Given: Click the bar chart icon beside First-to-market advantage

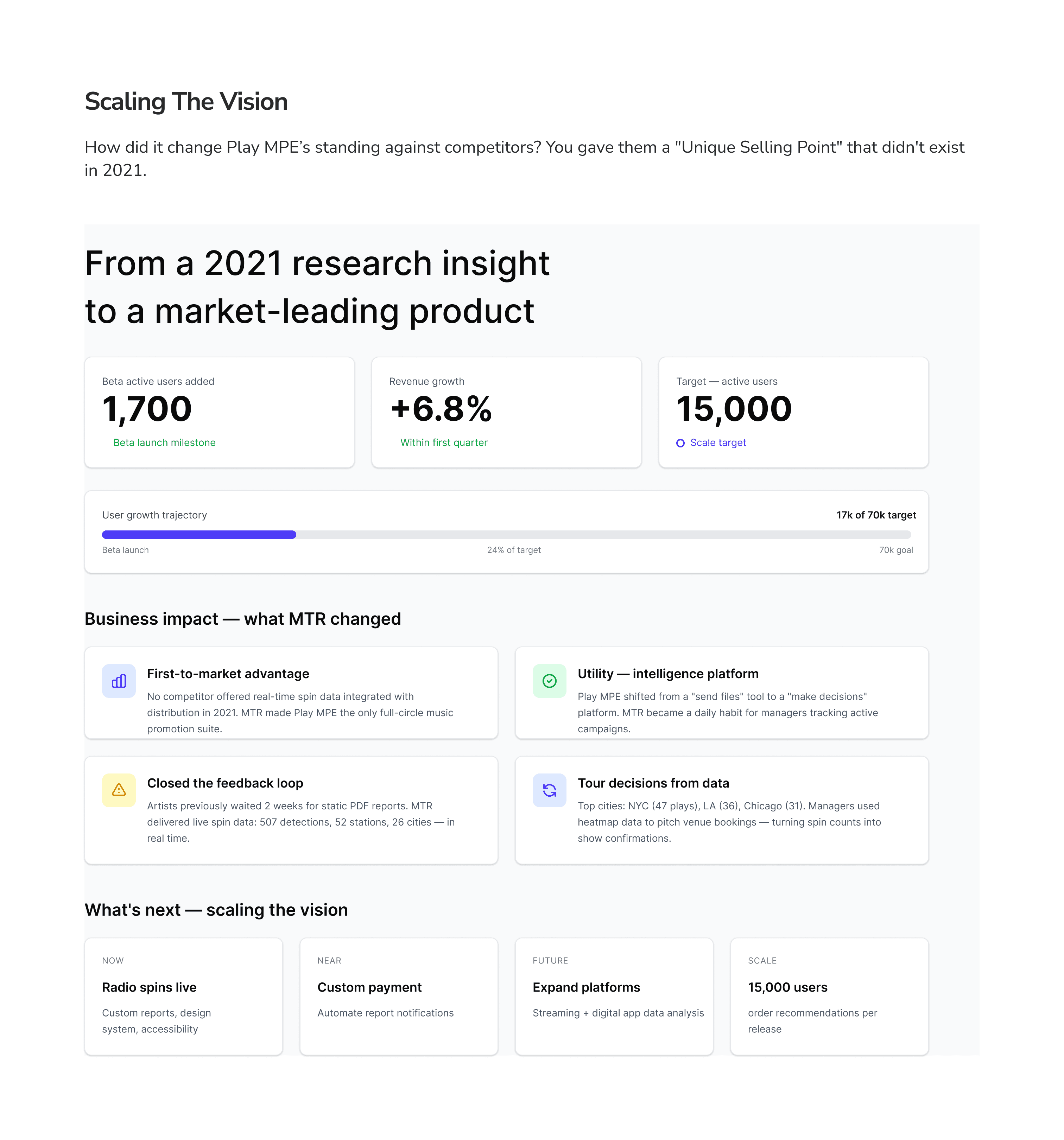Looking at the screenshot, I should pyautogui.click(x=119, y=681).
